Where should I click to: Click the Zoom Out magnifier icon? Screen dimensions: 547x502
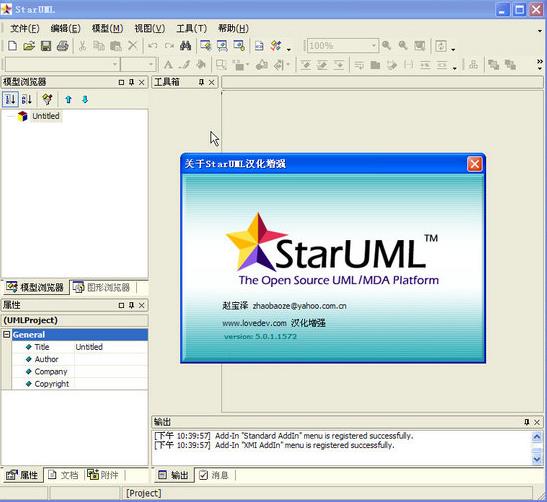pos(403,46)
